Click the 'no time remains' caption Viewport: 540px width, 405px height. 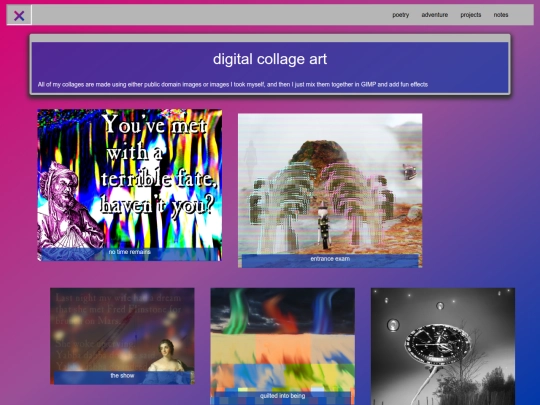pyautogui.click(x=129, y=252)
